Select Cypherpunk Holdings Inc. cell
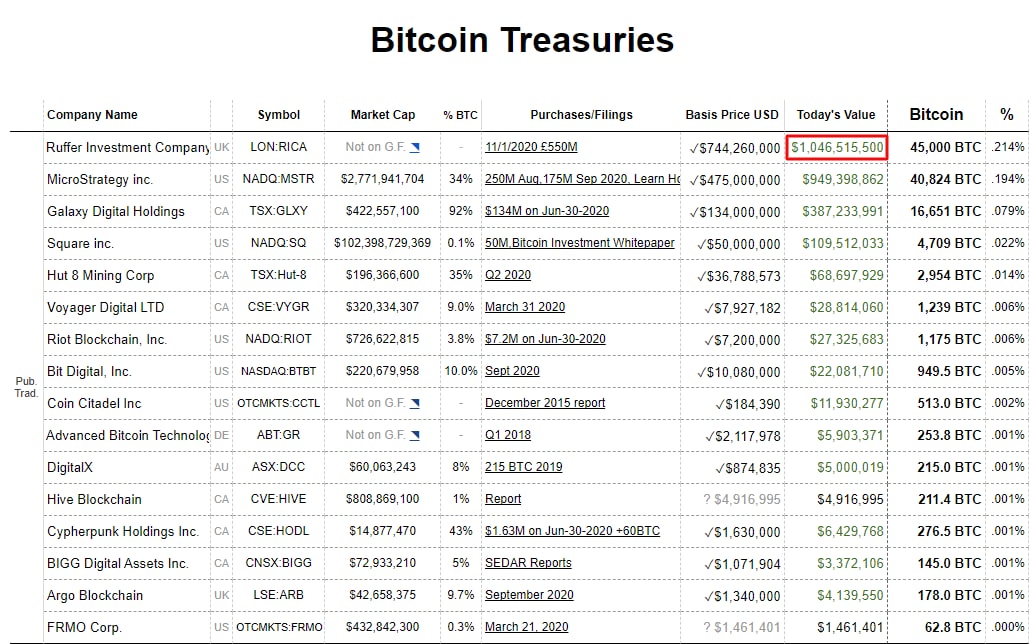The width and height of the screenshot is (1033, 644). coord(127,531)
